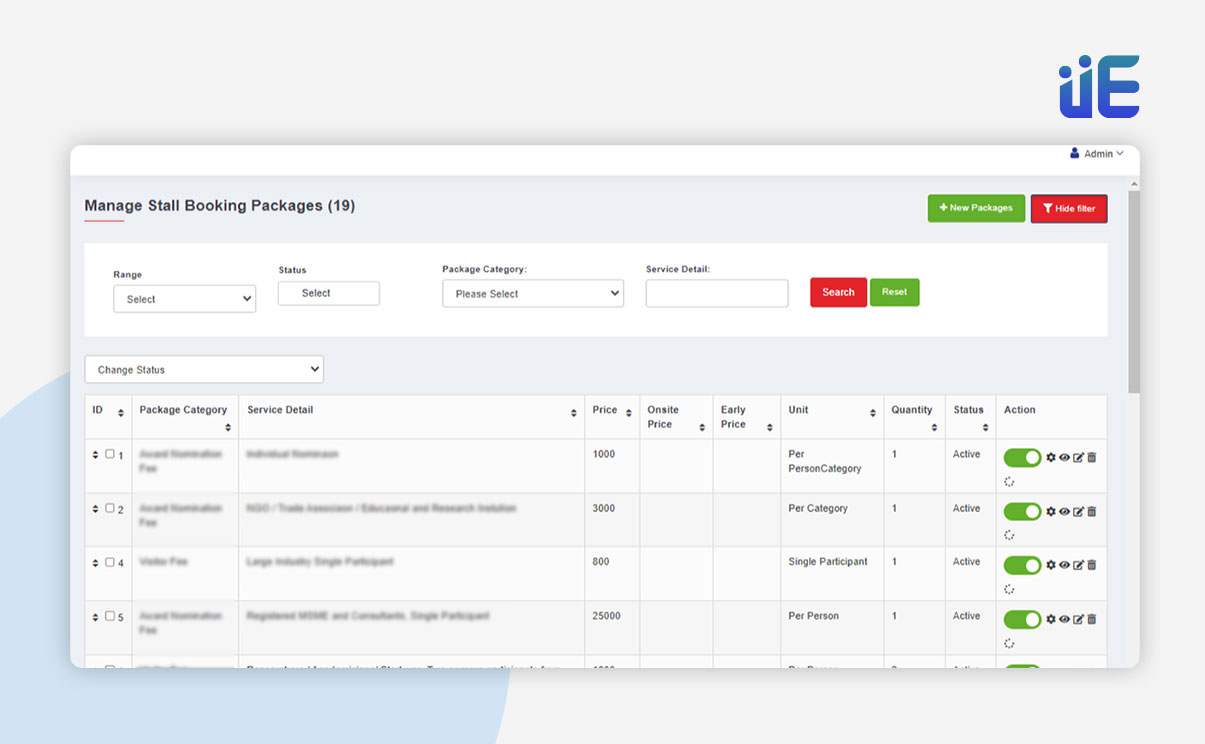Delete the package in row ID 1
The height and width of the screenshot is (744, 1205).
(1091, 457)
